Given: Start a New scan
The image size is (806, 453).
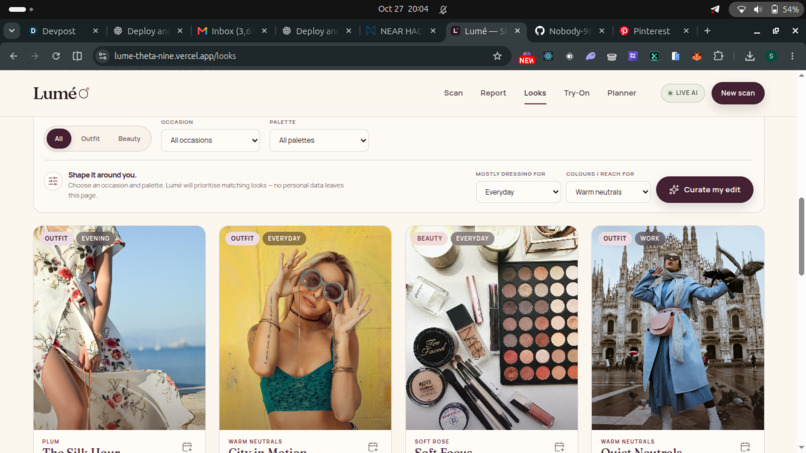Looking at the screenshot, I should coord(738,93).
